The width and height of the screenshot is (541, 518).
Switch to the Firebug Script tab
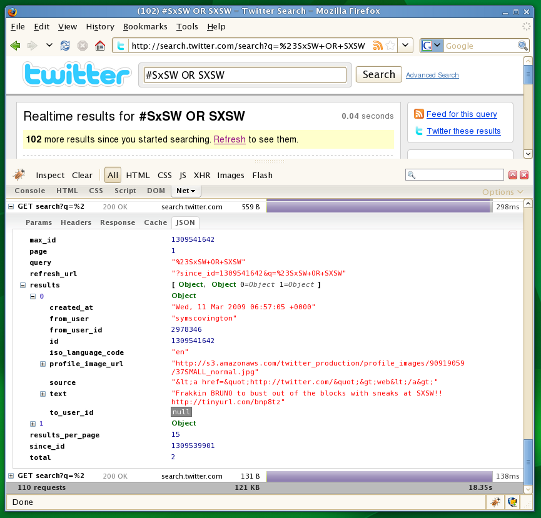click(x=125, y=190)
